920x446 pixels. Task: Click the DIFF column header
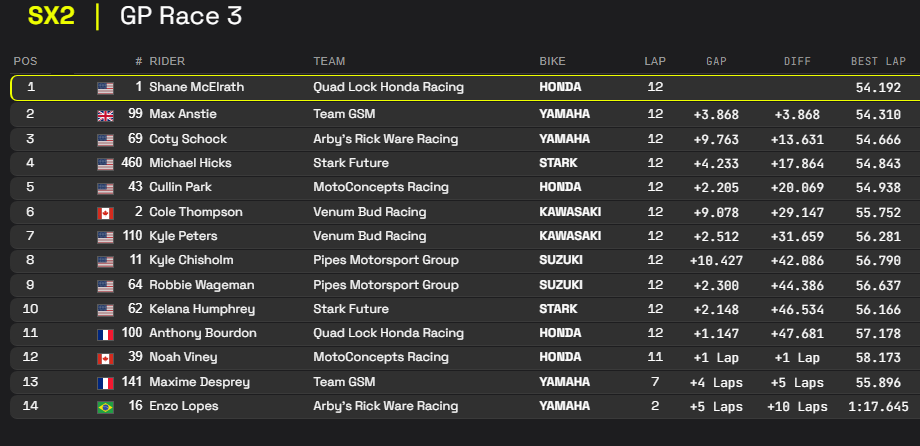point(797,61)
